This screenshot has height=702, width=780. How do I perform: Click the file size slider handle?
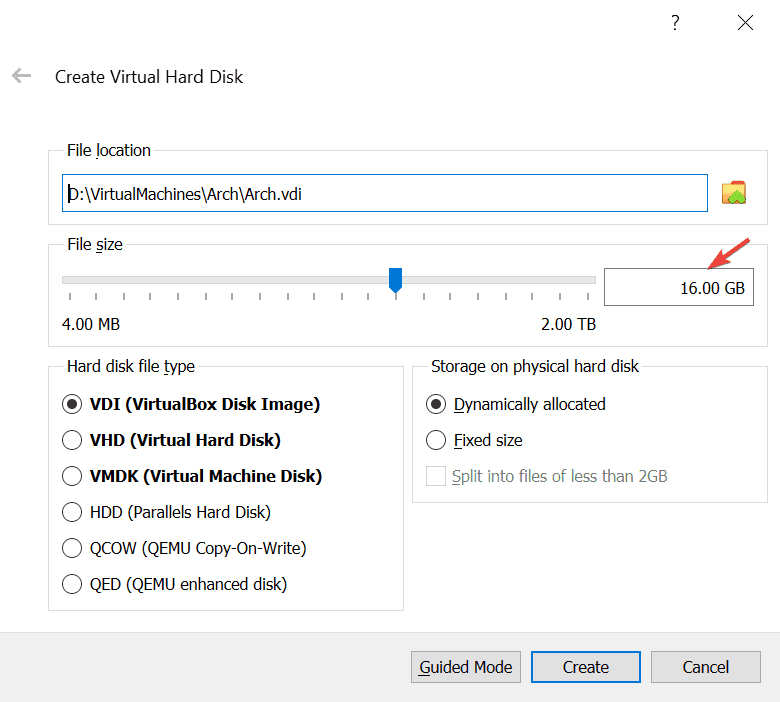pyautogui.click(x=395, y=281)
